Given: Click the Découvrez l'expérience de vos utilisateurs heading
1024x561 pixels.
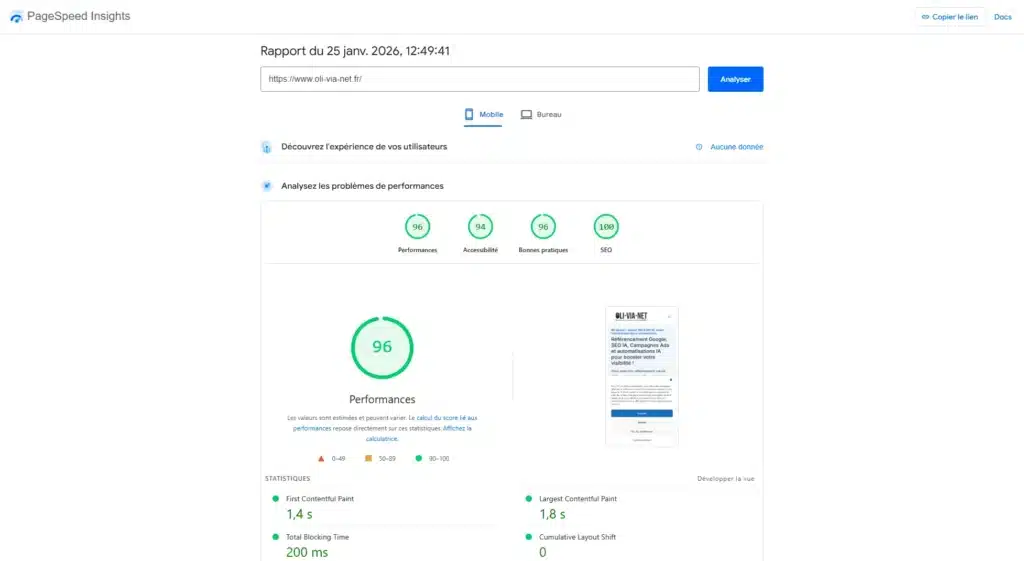Looking at the screenshot, I should [x=364, y=147].
